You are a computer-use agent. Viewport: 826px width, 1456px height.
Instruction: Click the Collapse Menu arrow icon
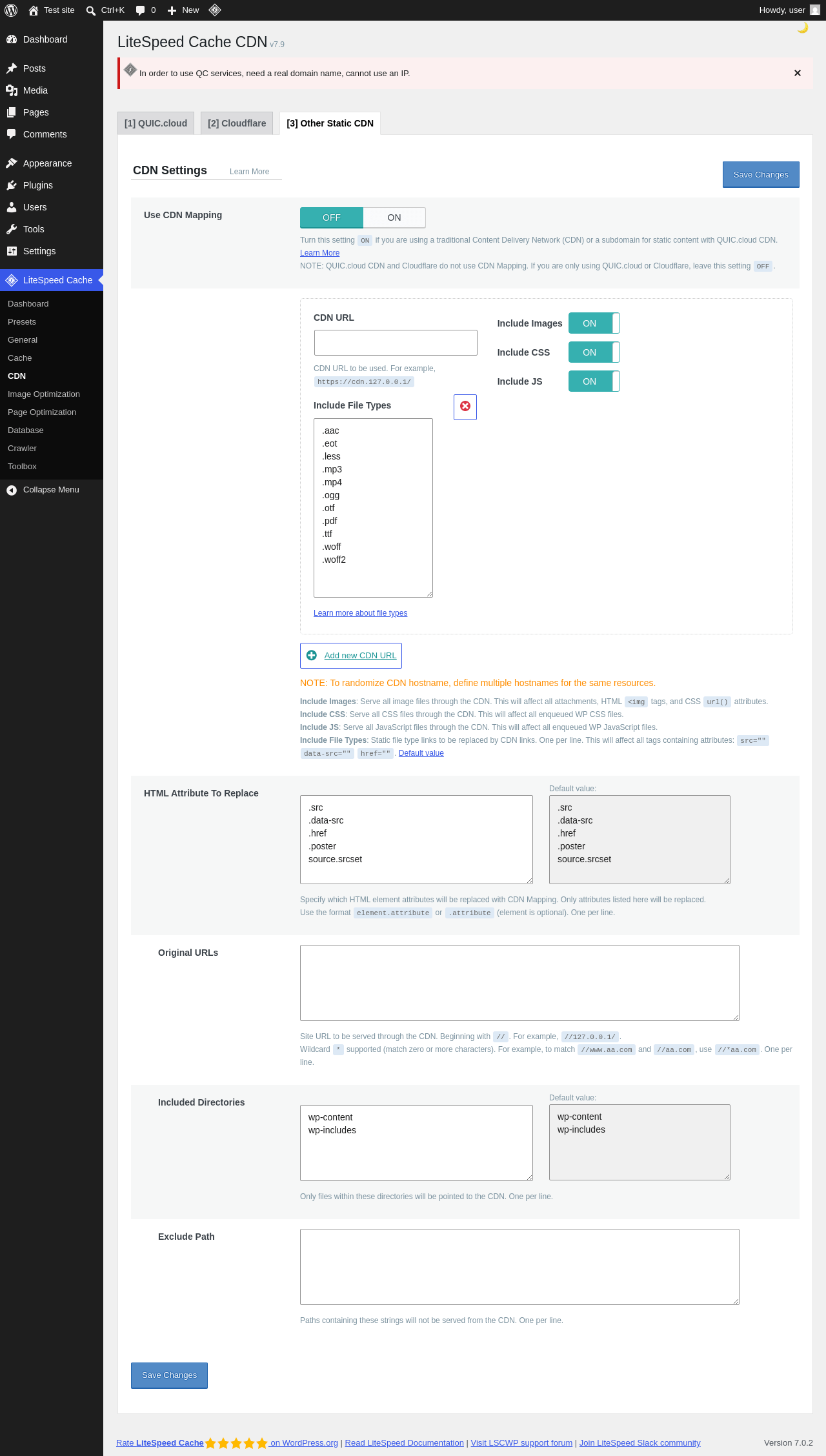pos(12,490)
